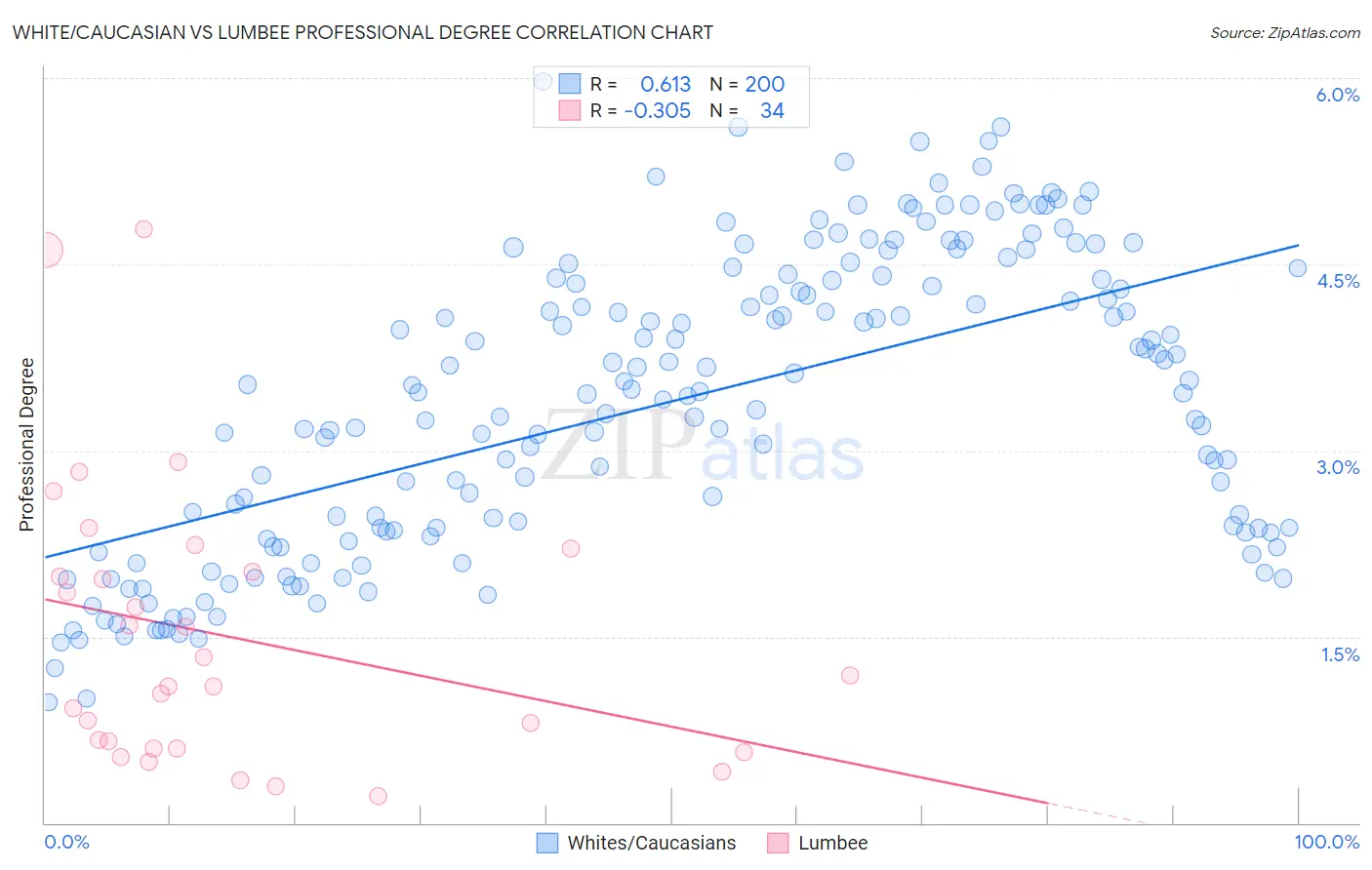Image resolution: width=1372 pixels, height=870 pixels.
Task: Select the Whites/Caucasians legend label
Action: pos(652,843)
